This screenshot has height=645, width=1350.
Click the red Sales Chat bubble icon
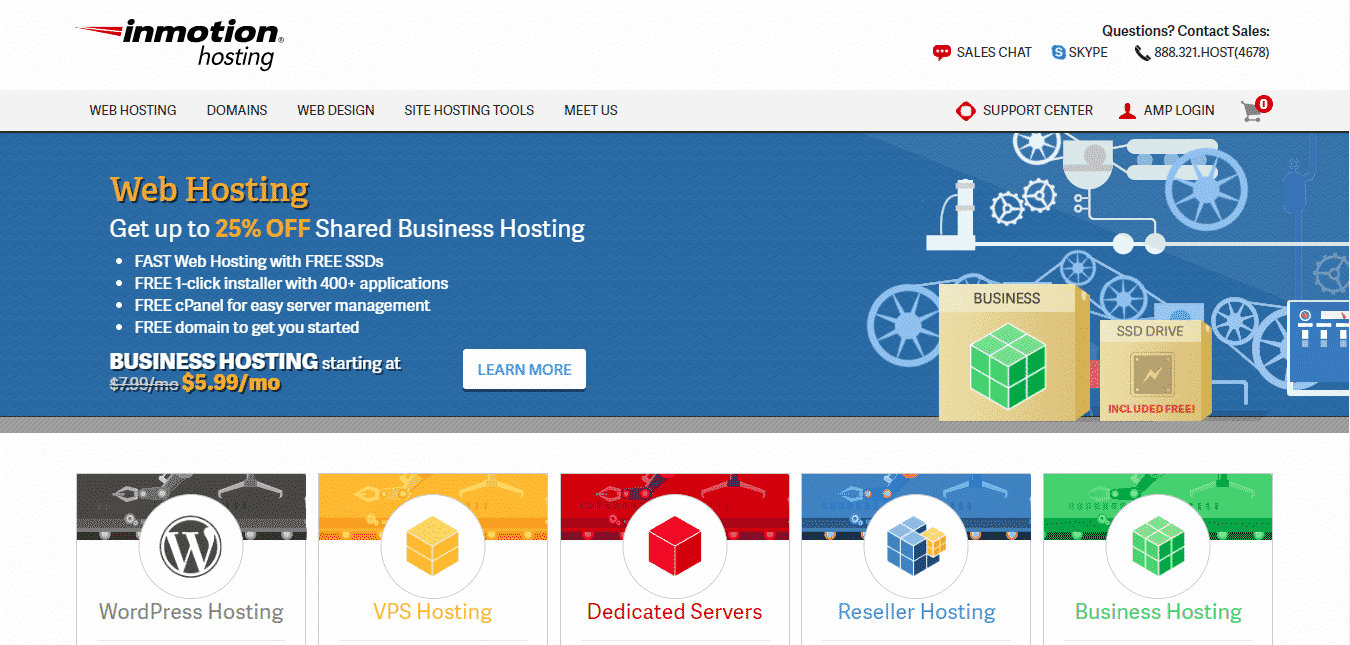coord(941,53)
